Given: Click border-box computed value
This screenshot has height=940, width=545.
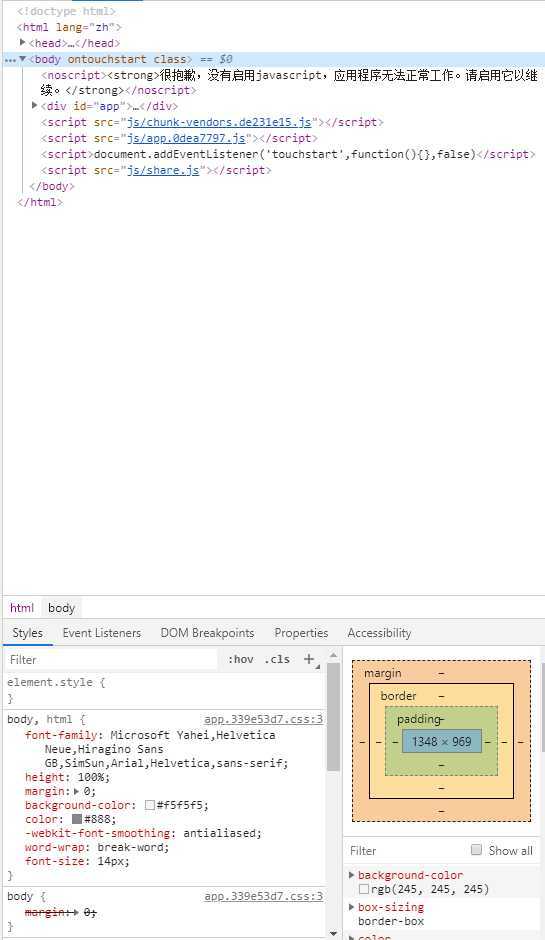Looking at the screenshot, I should click(391, 921).
